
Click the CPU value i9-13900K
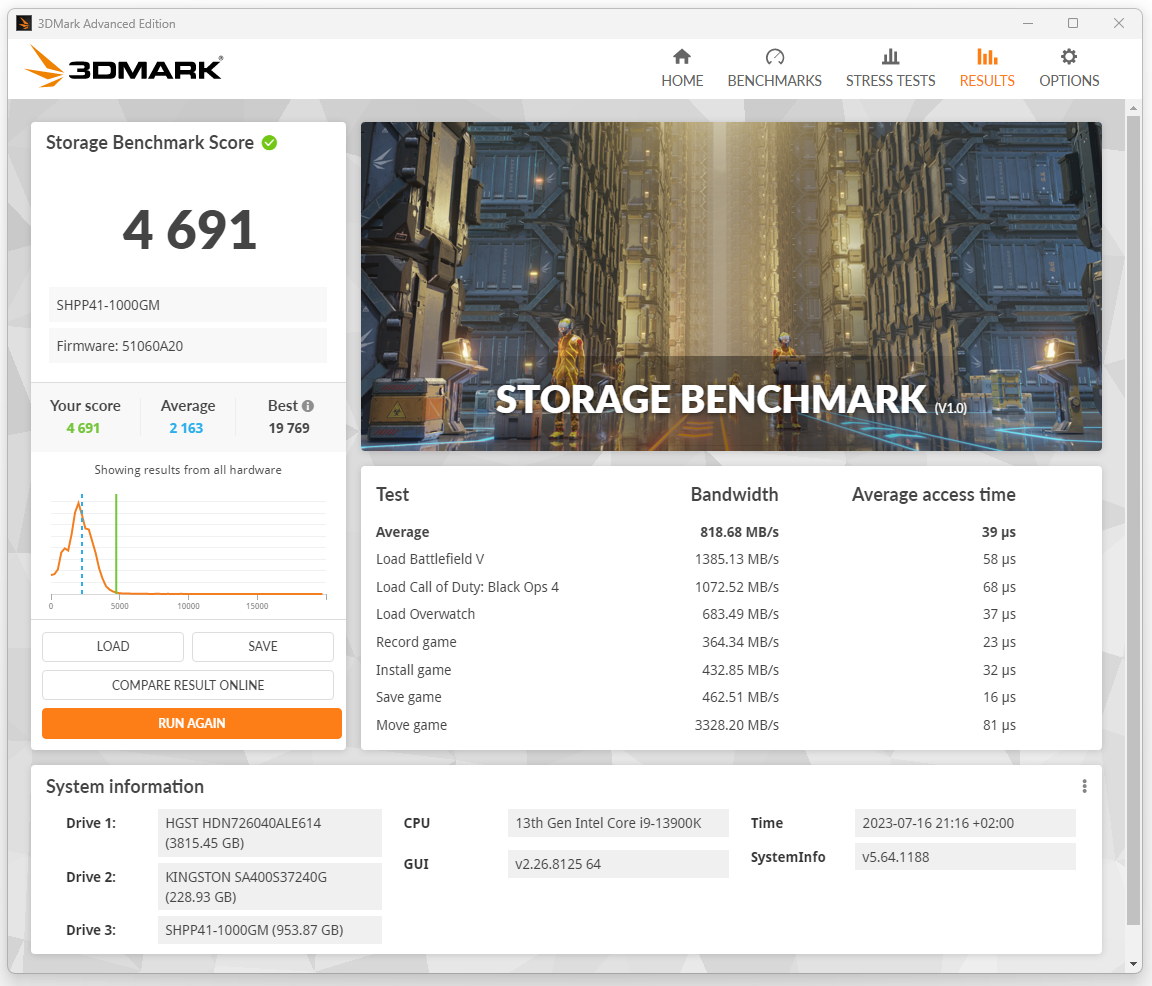point(618,823)
